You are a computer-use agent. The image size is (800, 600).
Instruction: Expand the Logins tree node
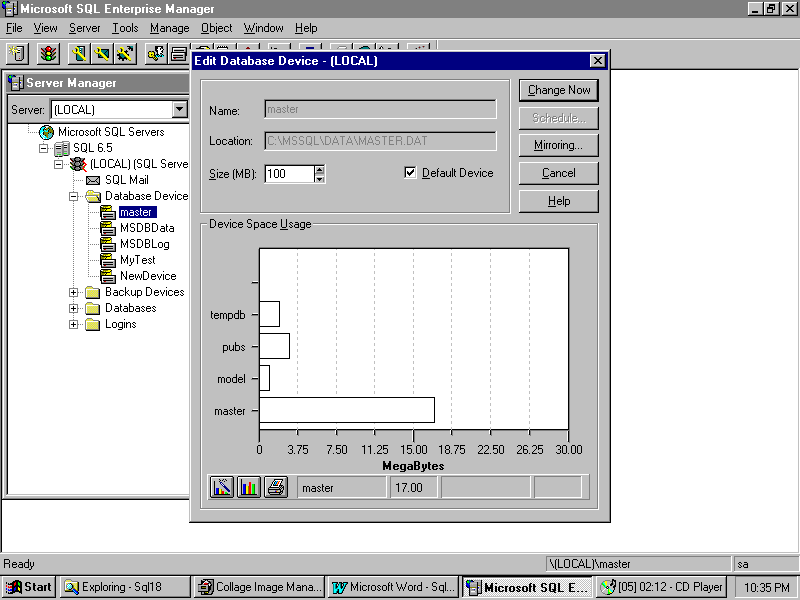pyautogui.click(x=74, y=324)
